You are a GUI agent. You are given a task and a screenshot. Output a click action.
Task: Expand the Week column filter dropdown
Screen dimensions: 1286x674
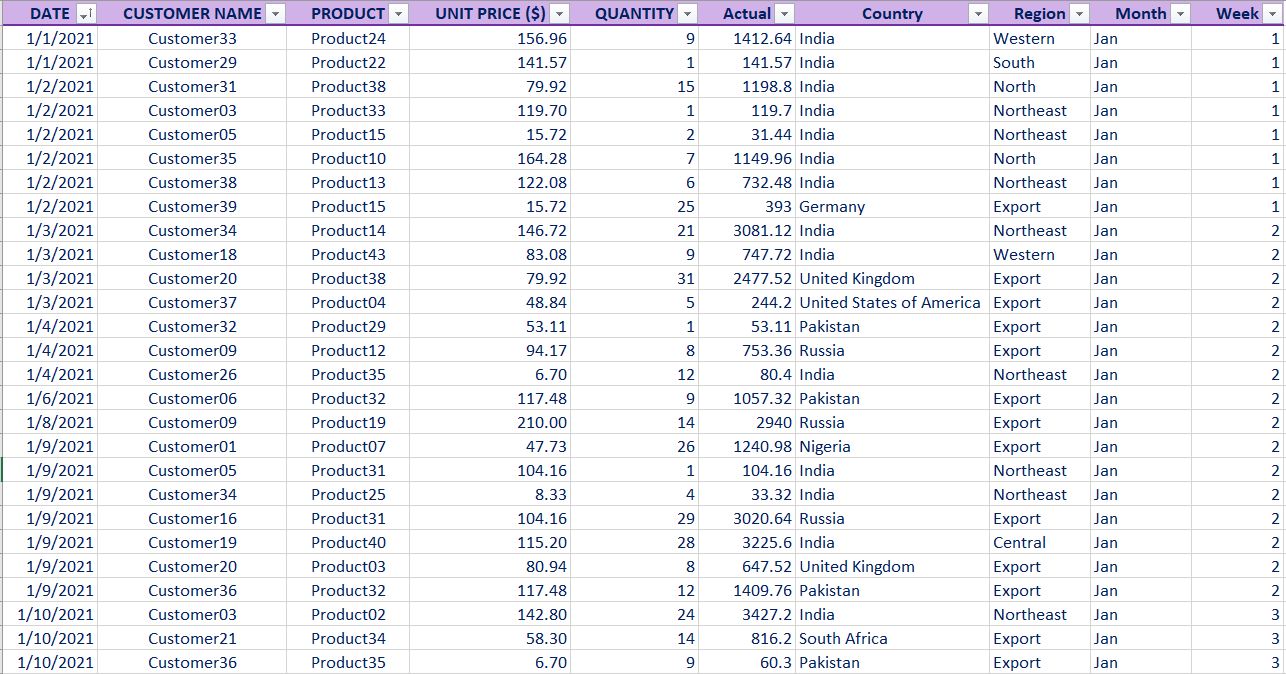point(1270,14)
